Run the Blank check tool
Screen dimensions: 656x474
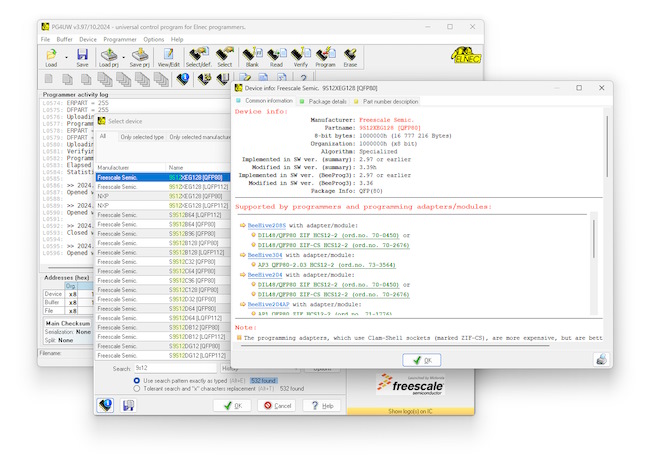[252, 57]
